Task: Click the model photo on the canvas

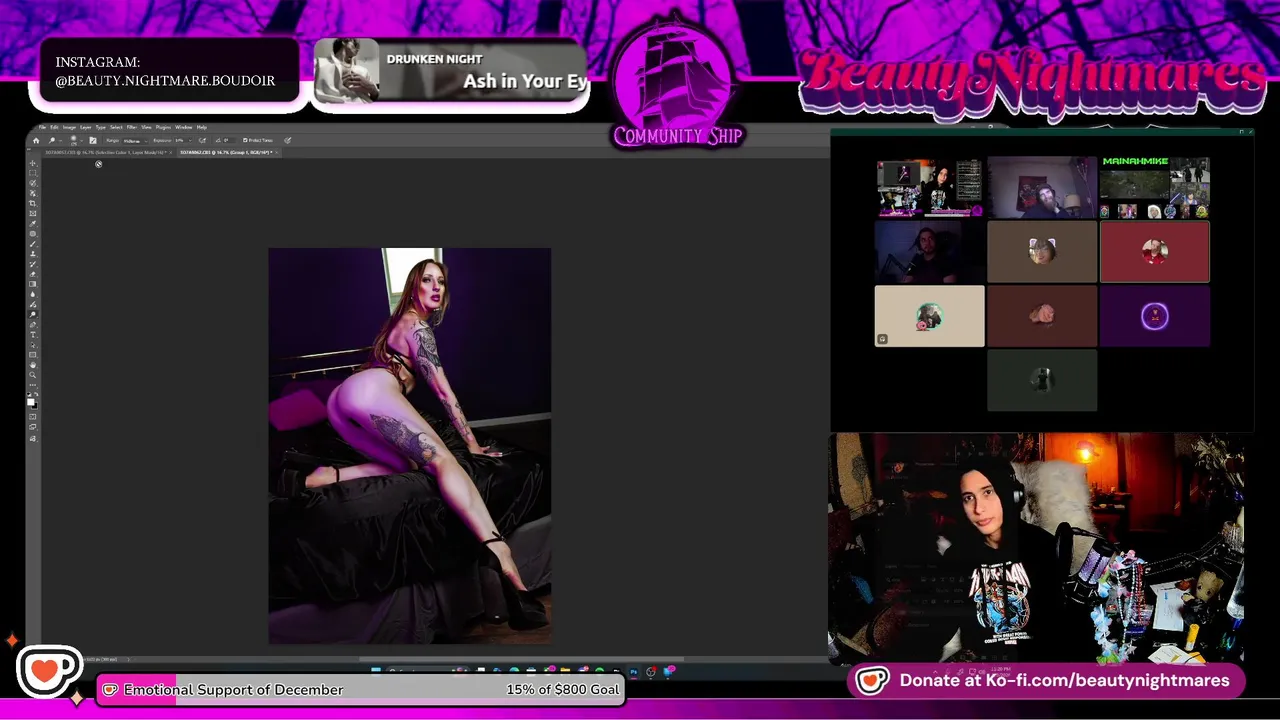Action: [x=409, y=446]
